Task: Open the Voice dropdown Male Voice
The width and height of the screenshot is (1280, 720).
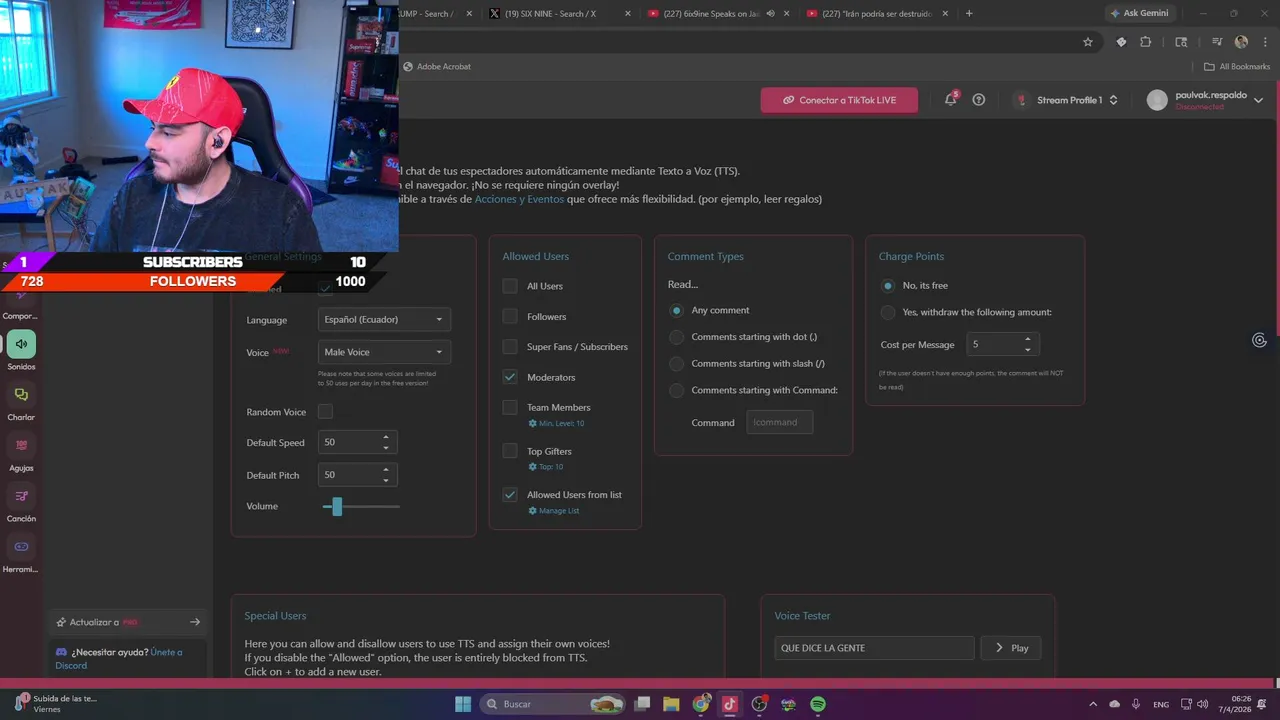Action: click(384, 352)
